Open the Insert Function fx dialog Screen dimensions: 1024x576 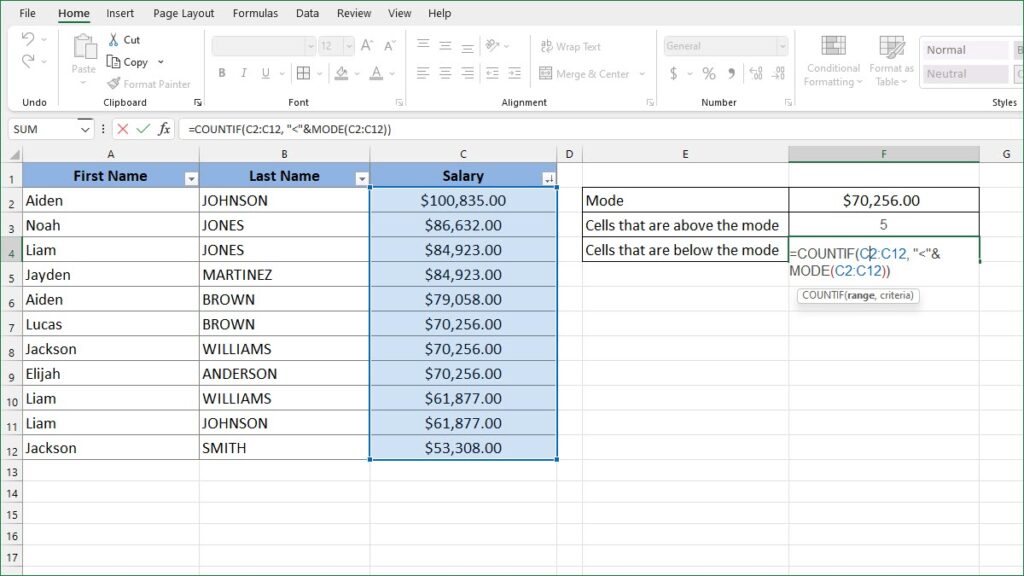[x=166, y=128]
